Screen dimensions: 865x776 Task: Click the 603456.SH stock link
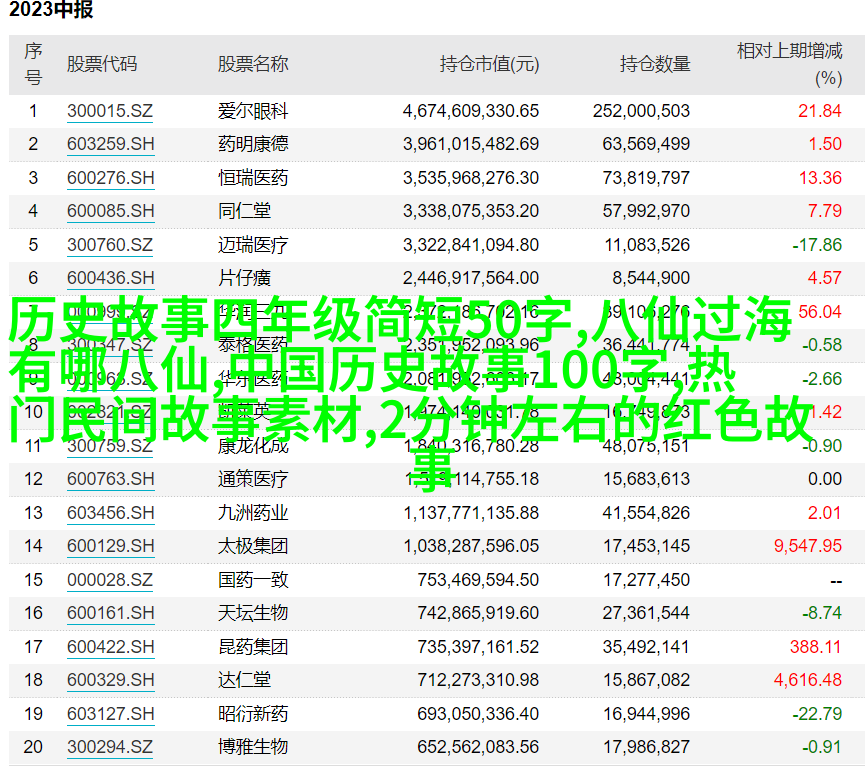click(x=110, y=513)
